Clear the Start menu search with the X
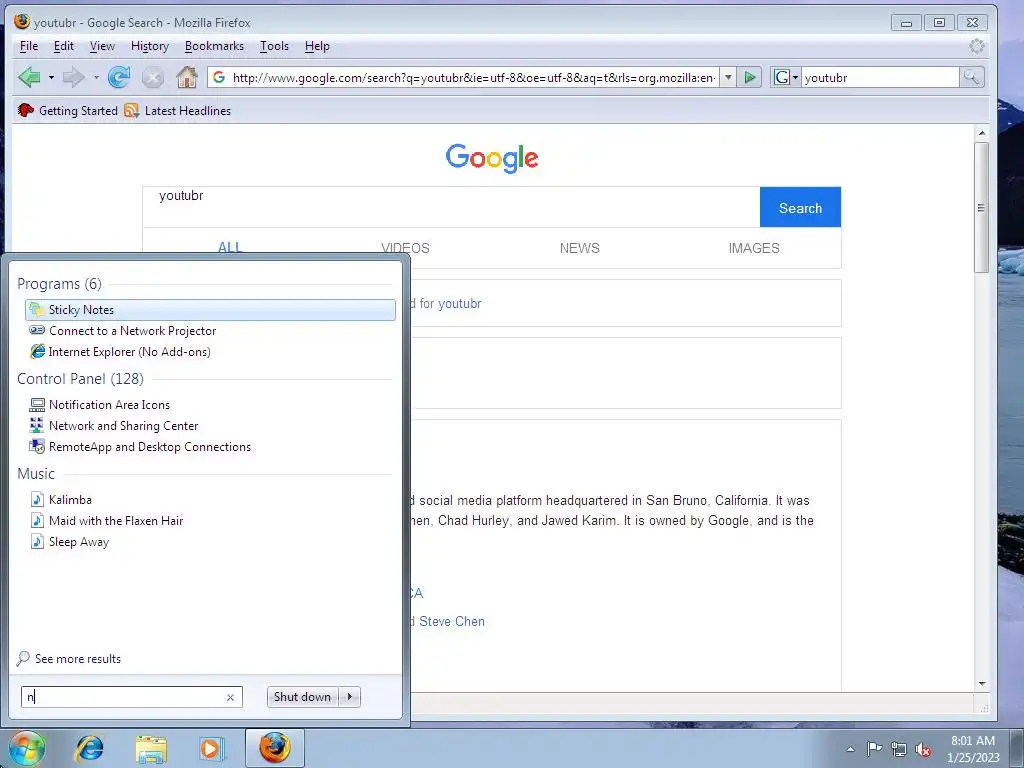 (231, 697)
